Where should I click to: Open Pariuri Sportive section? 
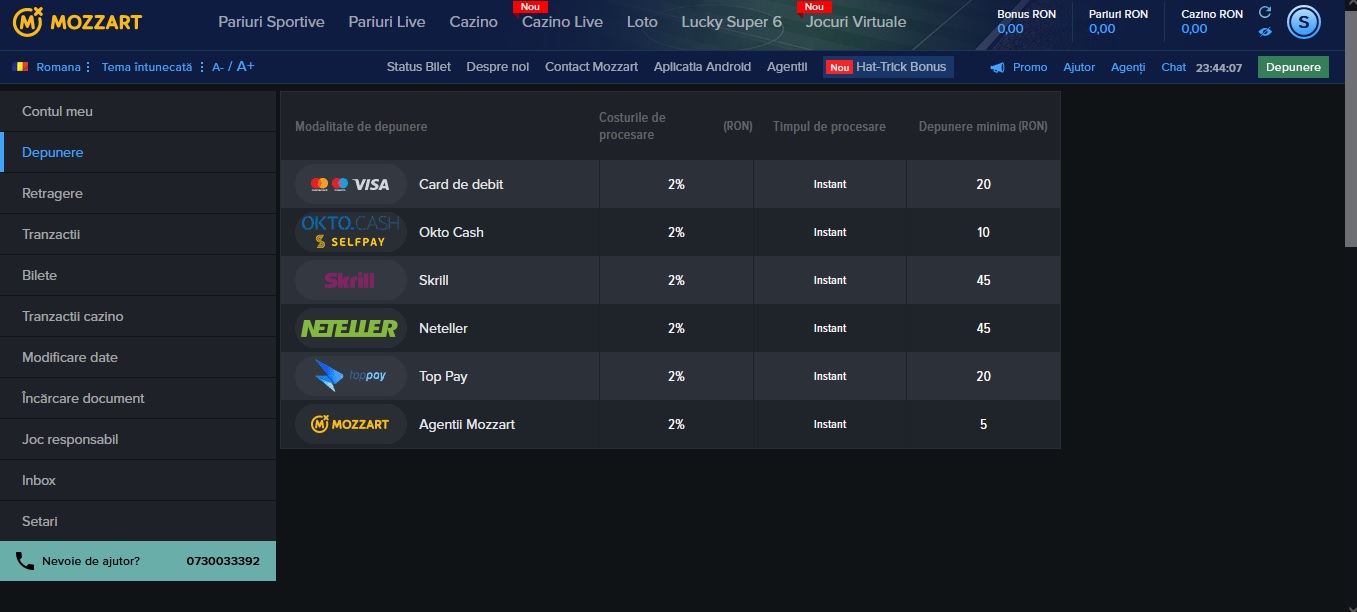[x=271, y=22]
